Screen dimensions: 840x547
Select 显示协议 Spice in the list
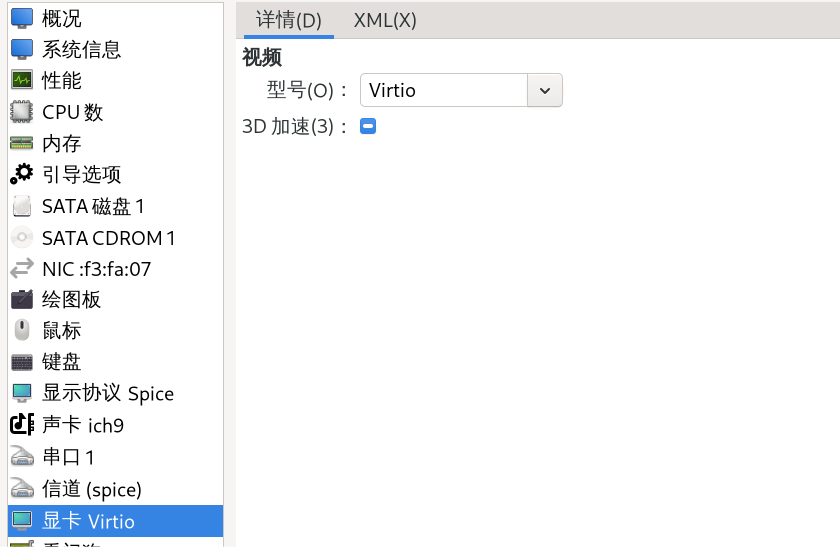[107, 393]
